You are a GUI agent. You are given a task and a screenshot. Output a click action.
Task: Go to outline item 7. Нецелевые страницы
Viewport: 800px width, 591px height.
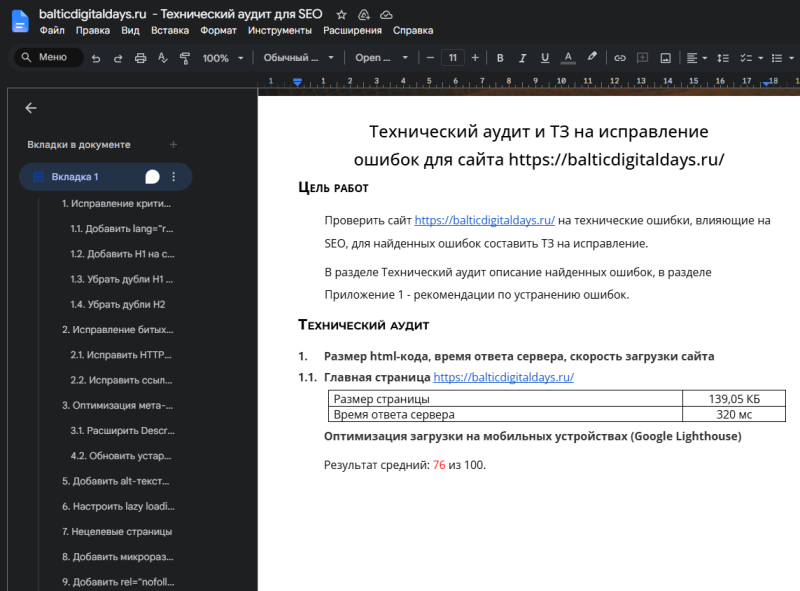click(x=117, y=531)
